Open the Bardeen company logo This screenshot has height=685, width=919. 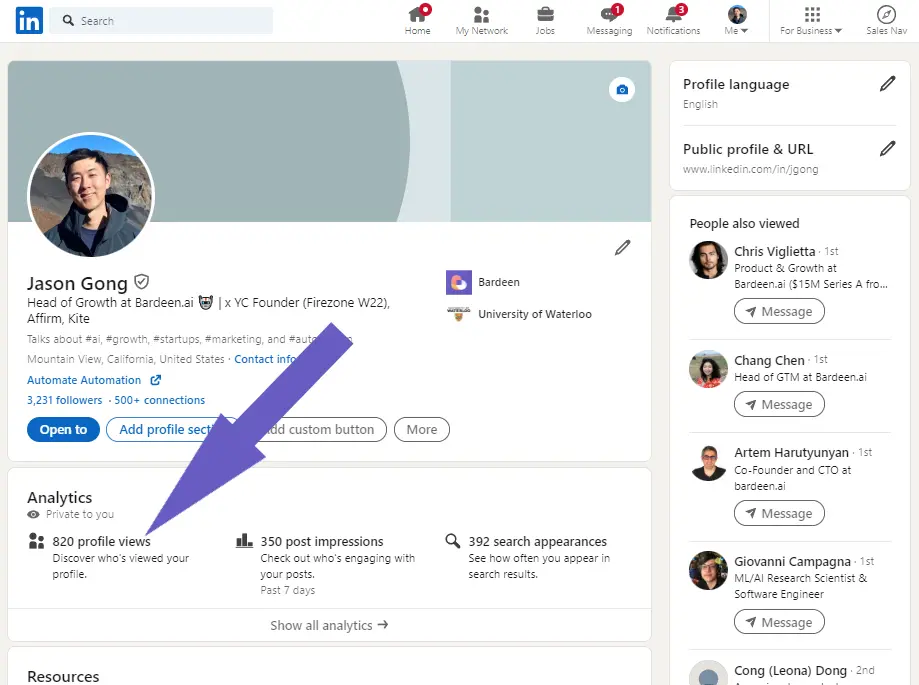[458, 282]
